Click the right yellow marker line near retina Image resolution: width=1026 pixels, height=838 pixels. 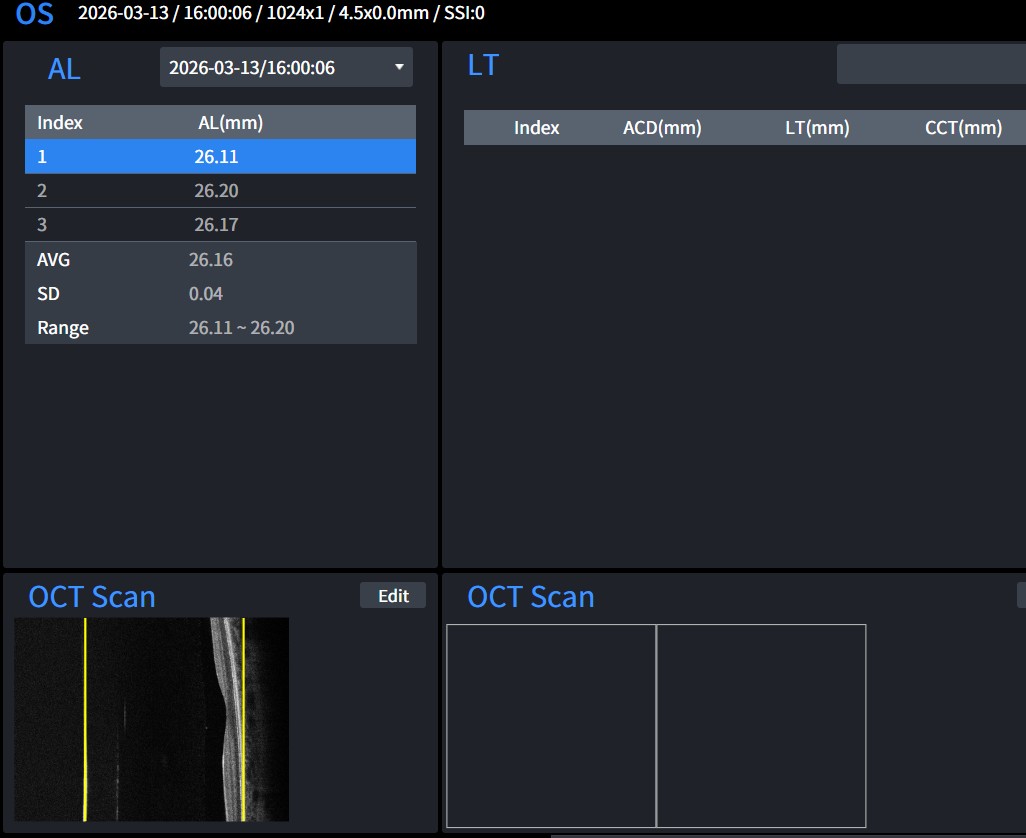pos(244,719)
